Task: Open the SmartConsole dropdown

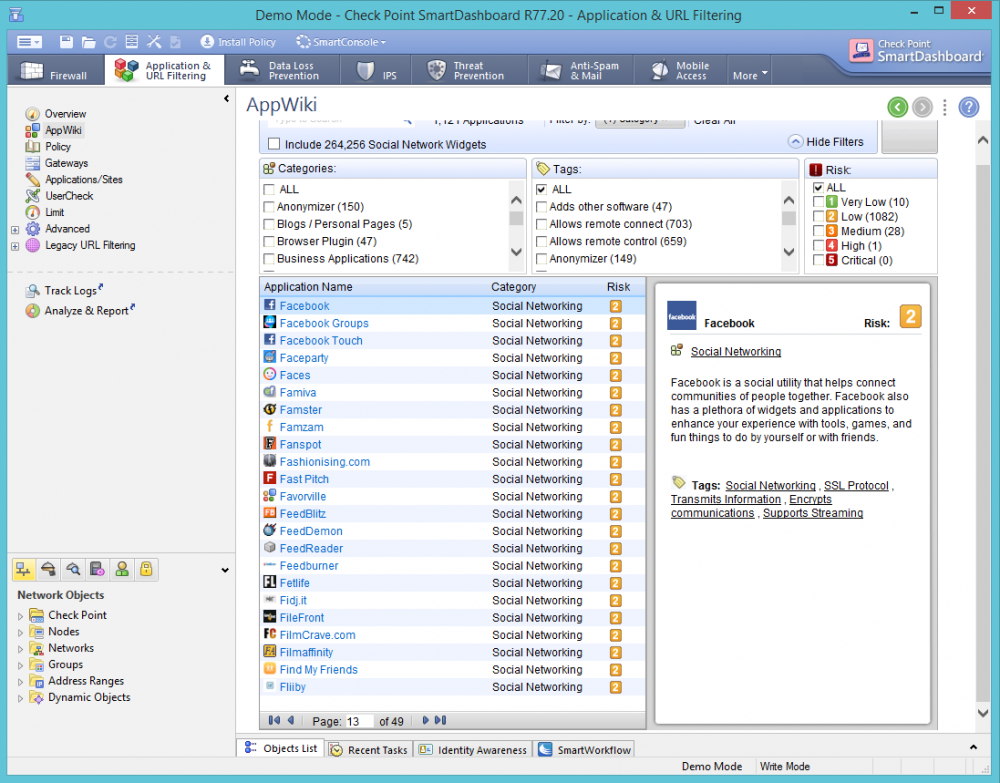Action: pos(341,42)
